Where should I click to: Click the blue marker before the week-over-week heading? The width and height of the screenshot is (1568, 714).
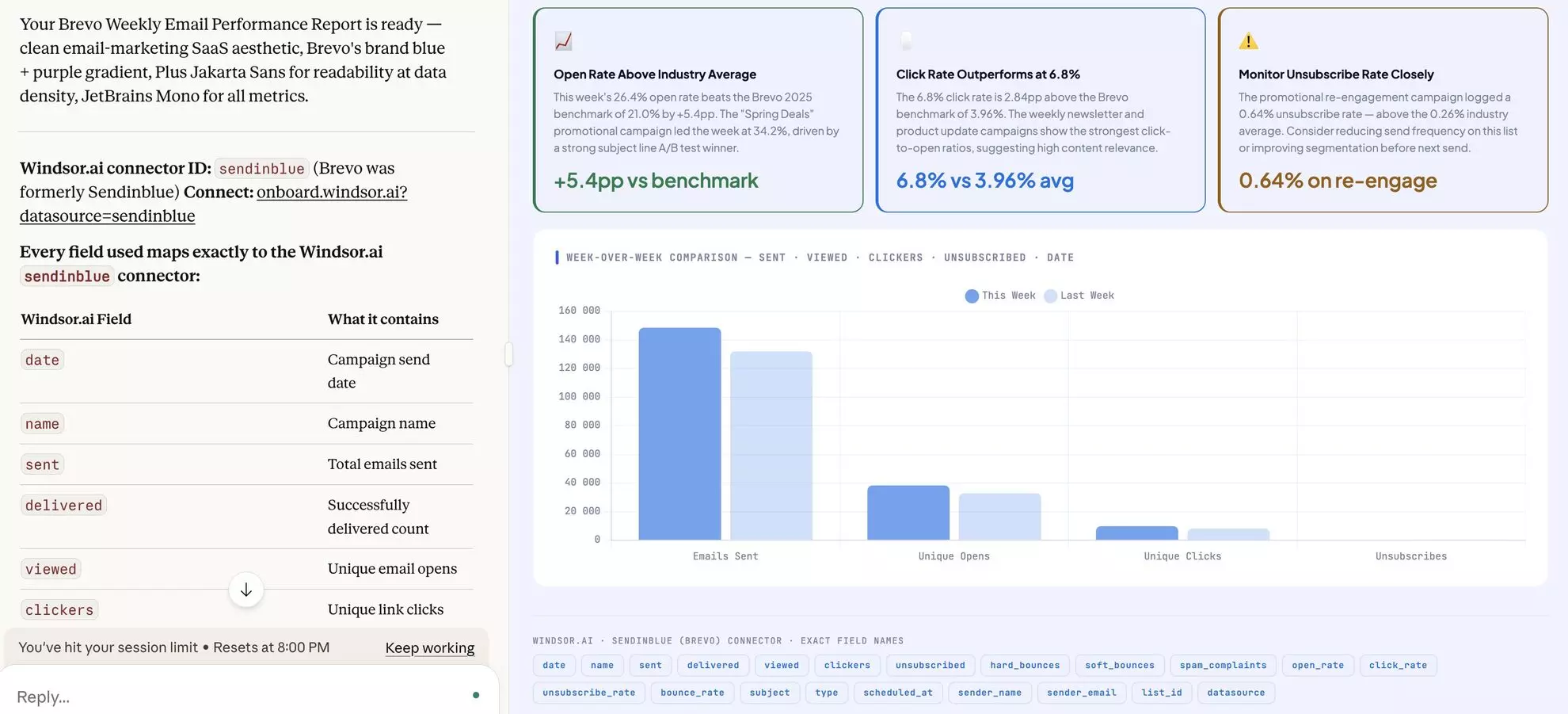558,257
